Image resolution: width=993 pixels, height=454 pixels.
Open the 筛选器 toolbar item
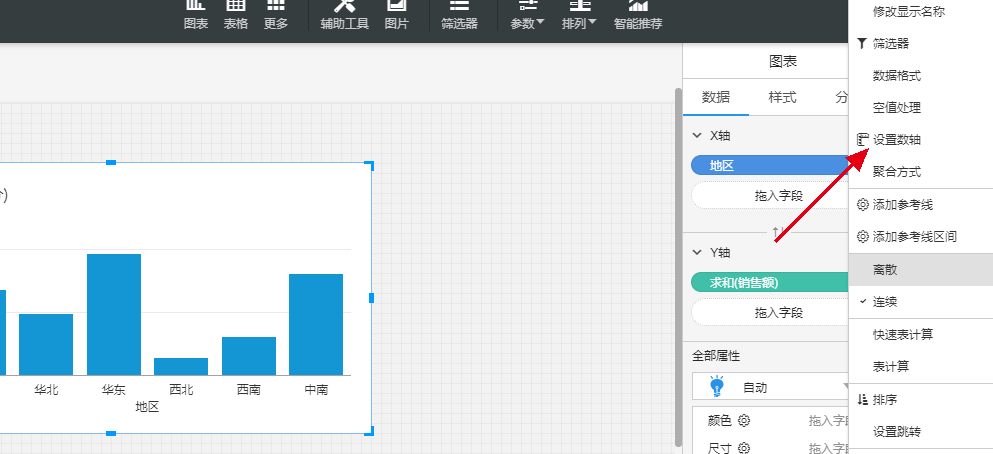[x=459, y=16]
